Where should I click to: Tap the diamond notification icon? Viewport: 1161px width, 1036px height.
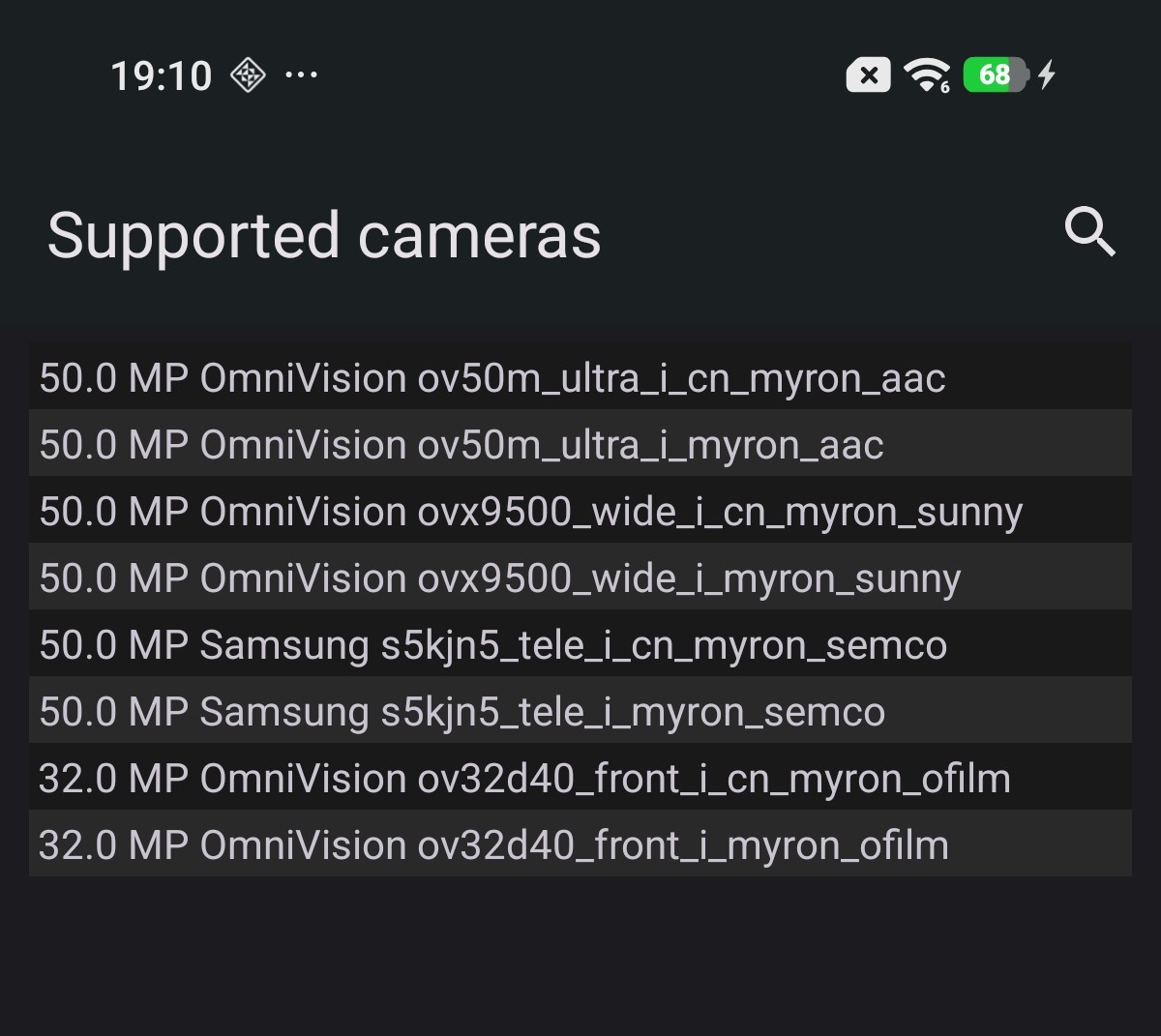click(249, 74)
